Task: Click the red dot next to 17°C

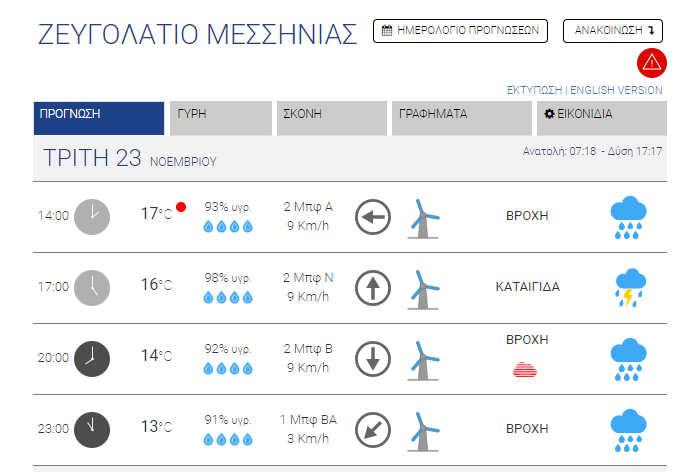Action: click(181, 207)
